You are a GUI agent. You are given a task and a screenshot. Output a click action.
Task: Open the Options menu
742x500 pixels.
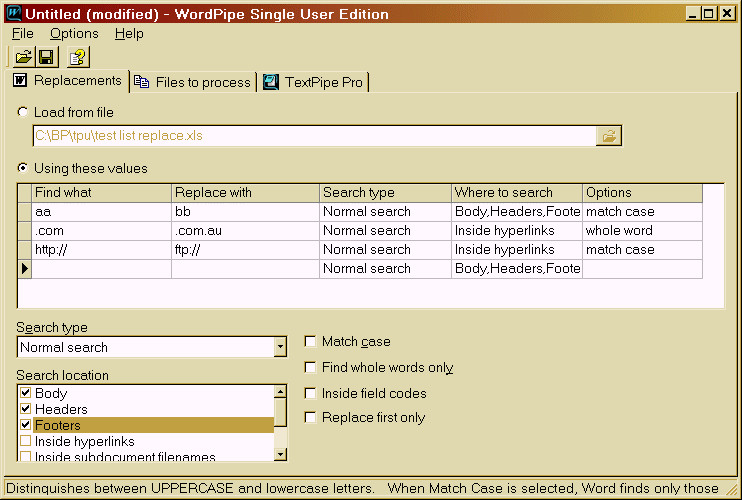tap(74, 34)
